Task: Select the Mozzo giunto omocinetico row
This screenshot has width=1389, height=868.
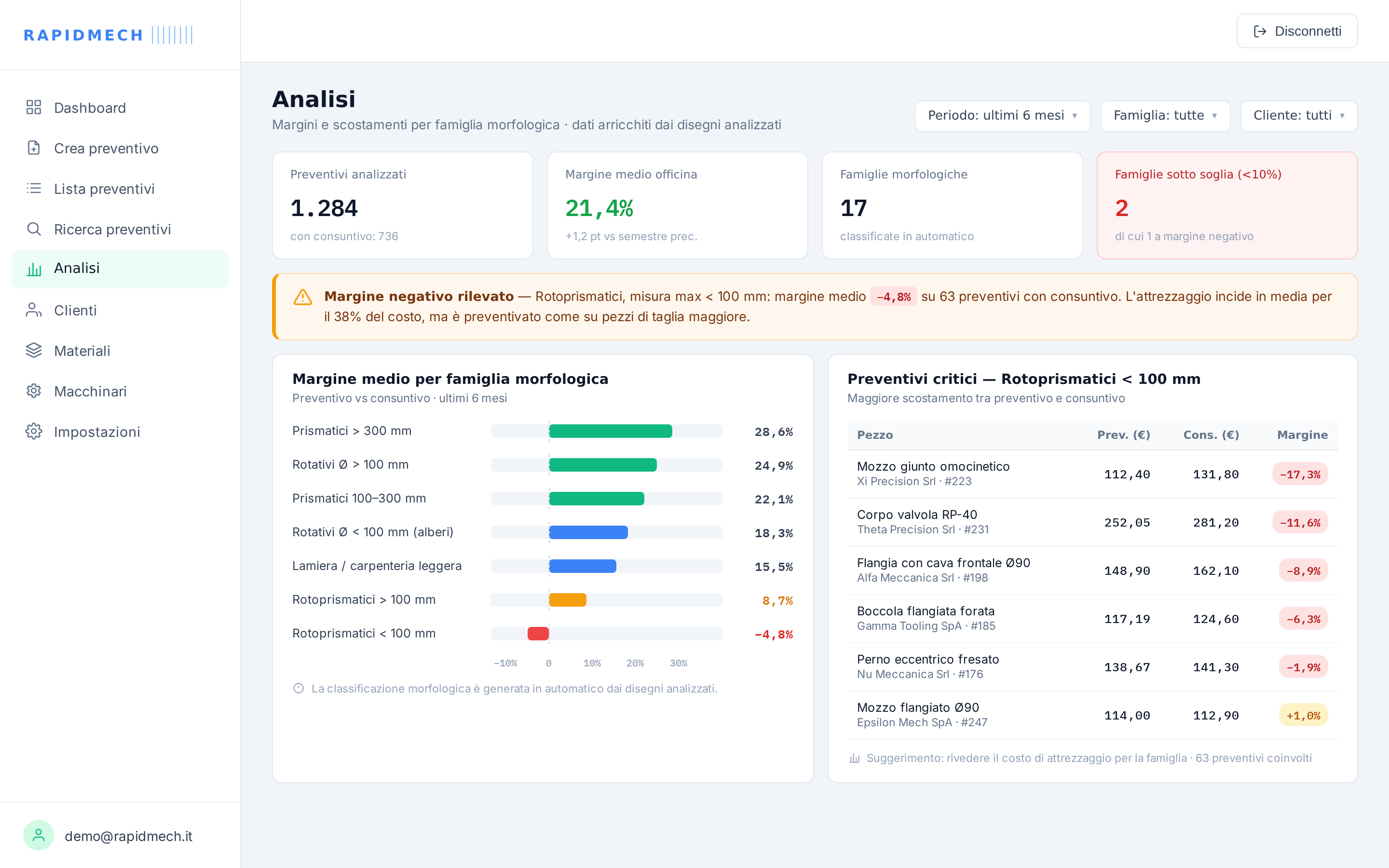Action: (1092, 474)
